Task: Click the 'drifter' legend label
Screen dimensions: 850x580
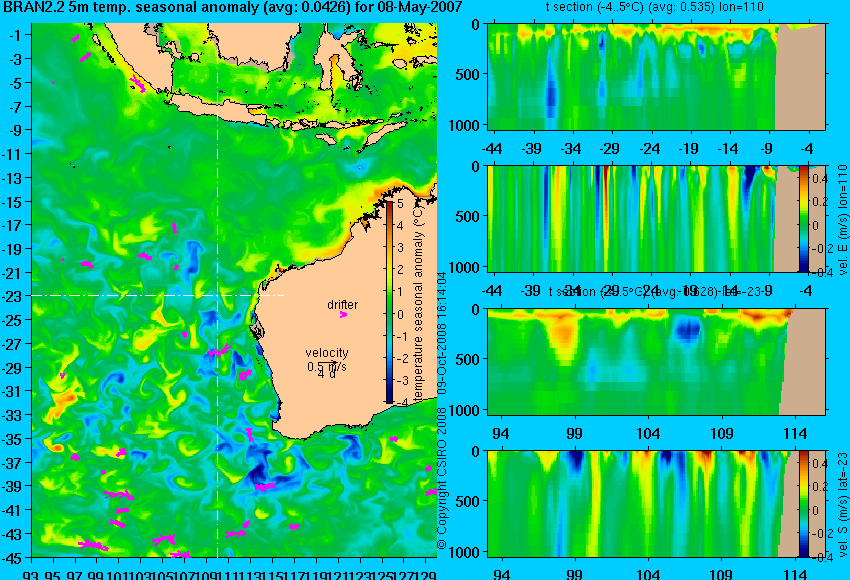Action: point(343,305)
